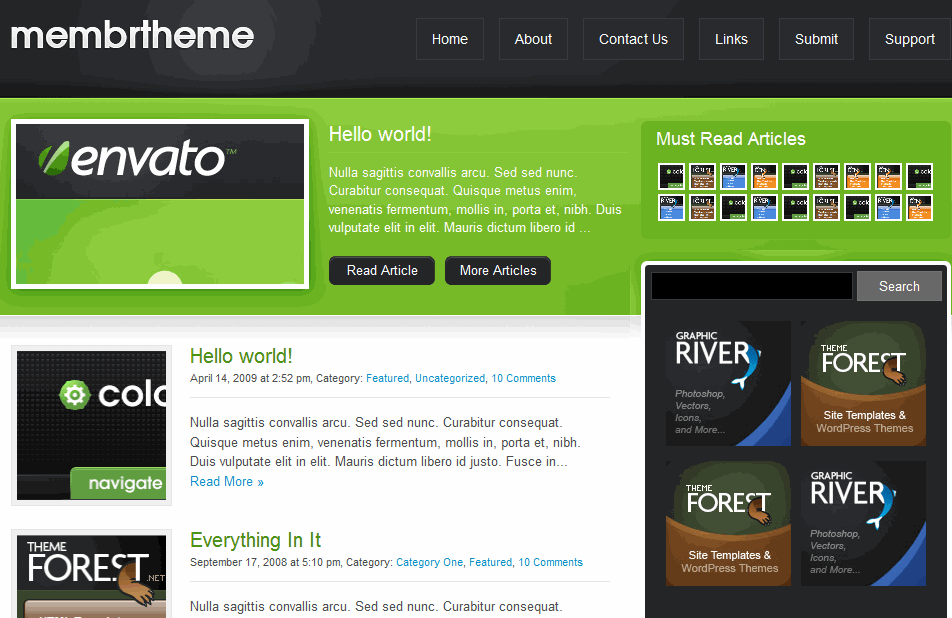This screenshot has width=952, height=618.
Task: Open fourth thumbnail in top Must Read row
Action: (764, 177)
